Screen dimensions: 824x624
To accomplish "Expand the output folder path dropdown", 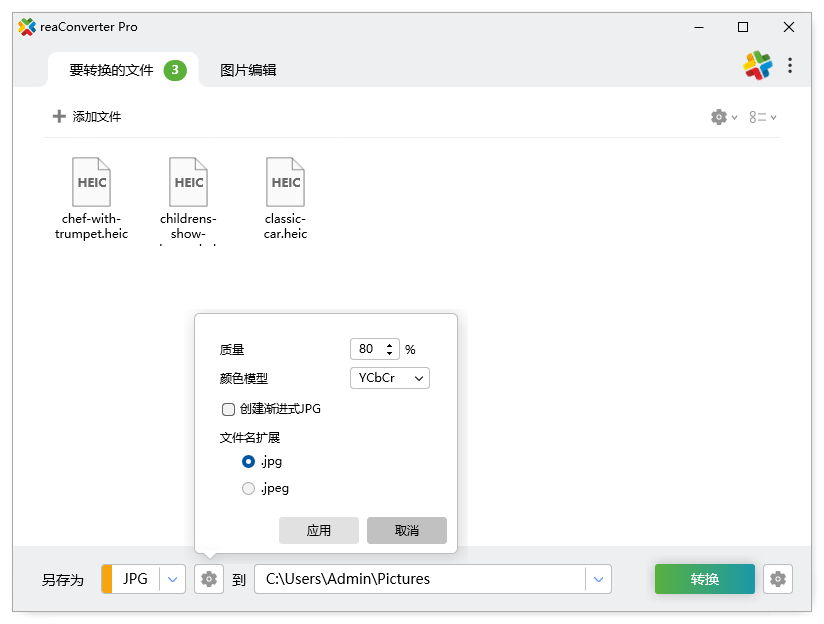I will pyautogui.click(x=598, y=579).
